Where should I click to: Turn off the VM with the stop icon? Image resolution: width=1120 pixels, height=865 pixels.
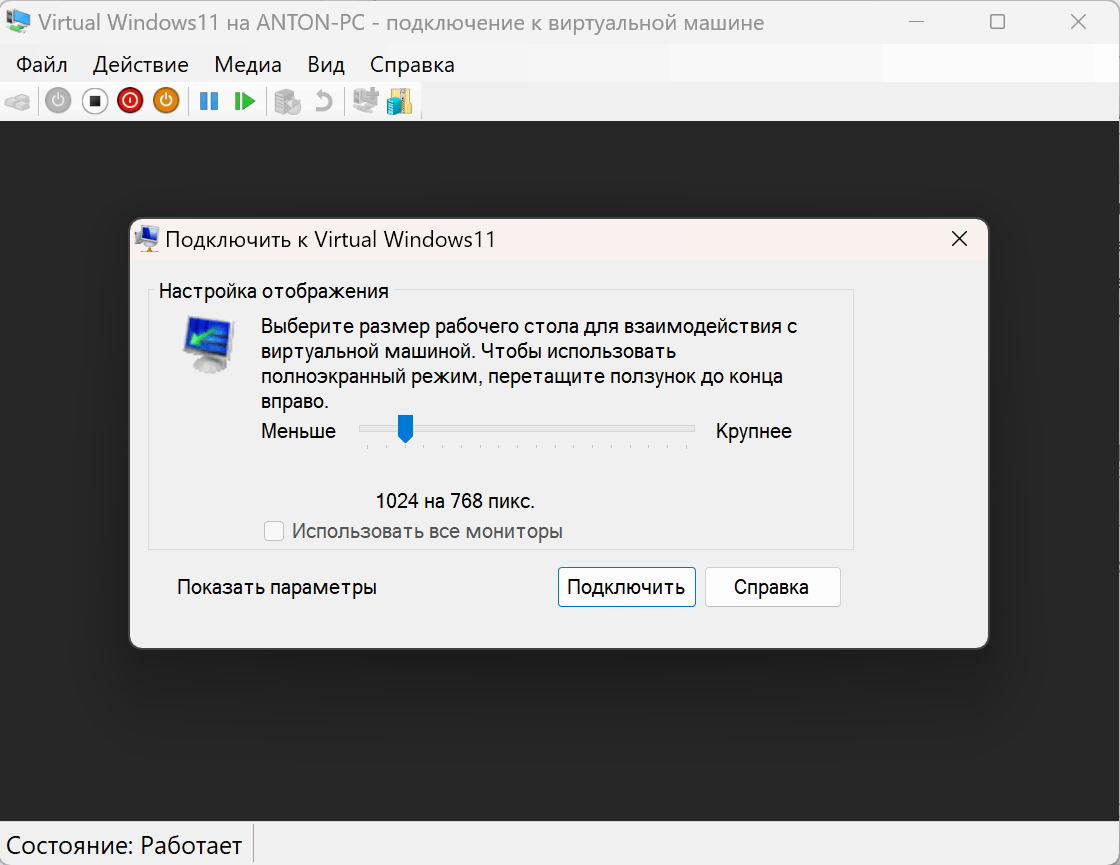(94, 101)
